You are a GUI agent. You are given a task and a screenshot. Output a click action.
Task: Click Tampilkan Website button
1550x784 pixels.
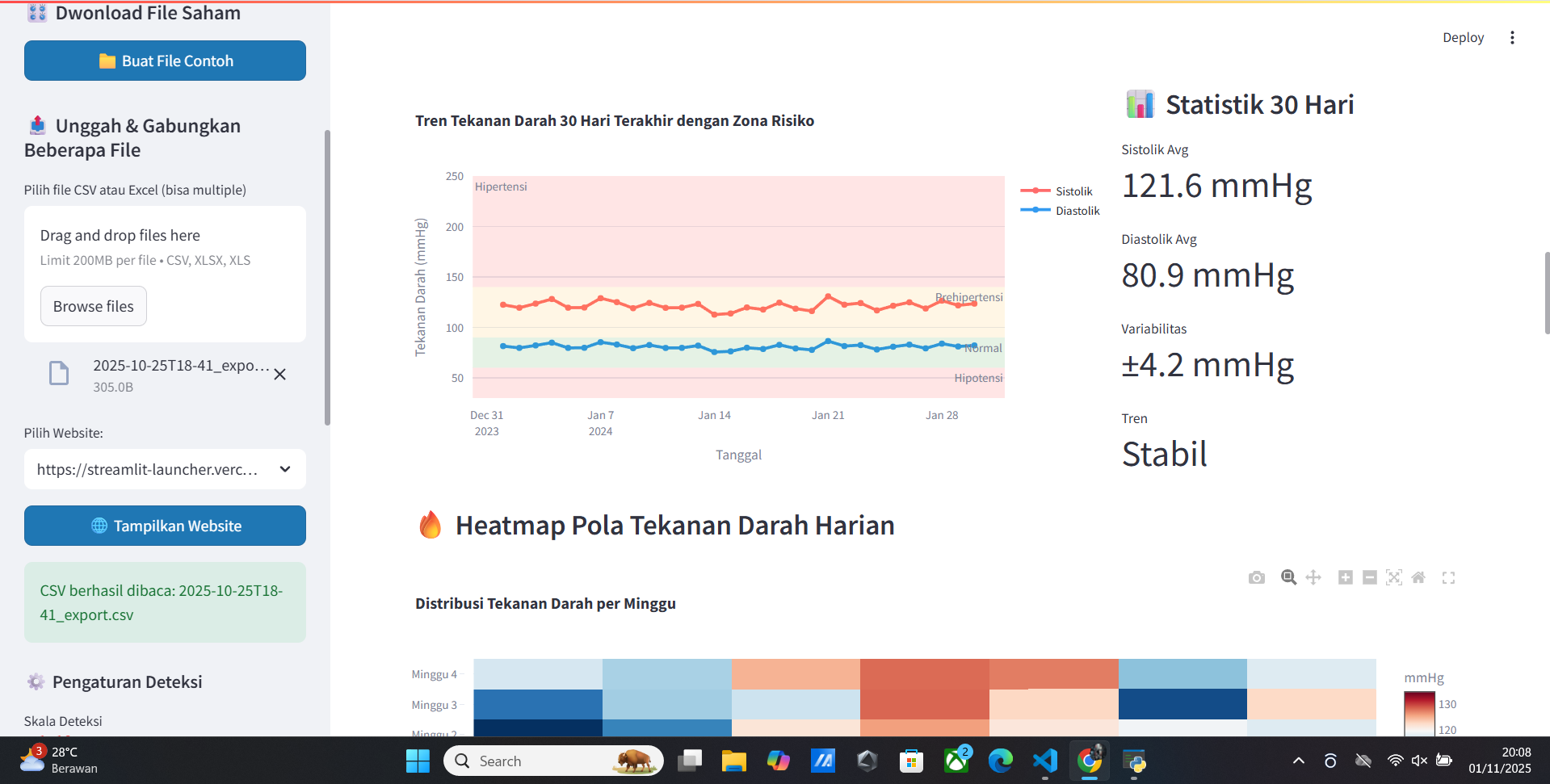click(x=165, y=526)
